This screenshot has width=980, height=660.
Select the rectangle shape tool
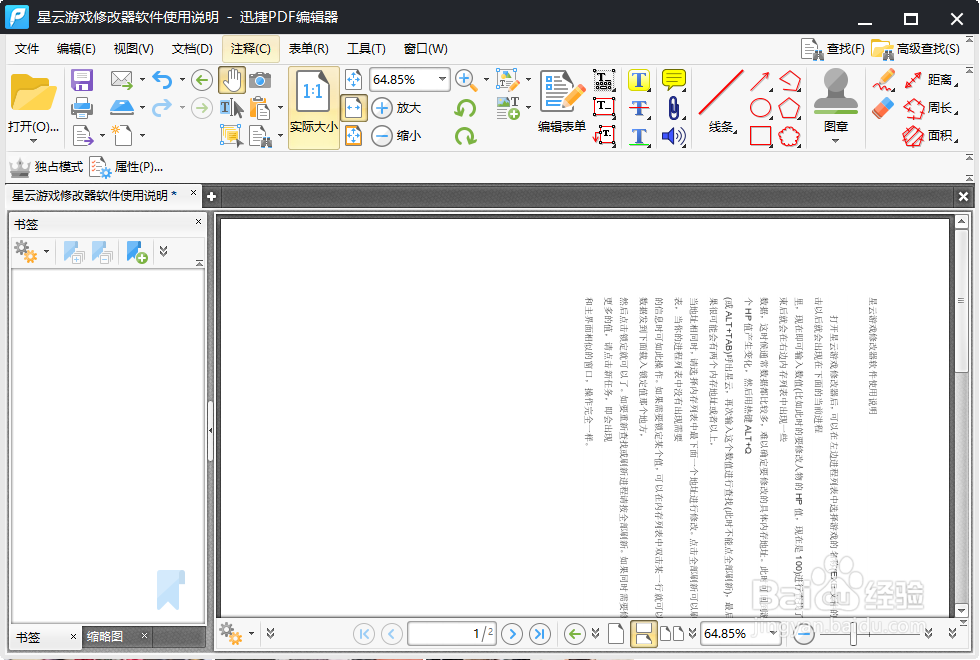[x=760, y=136]
